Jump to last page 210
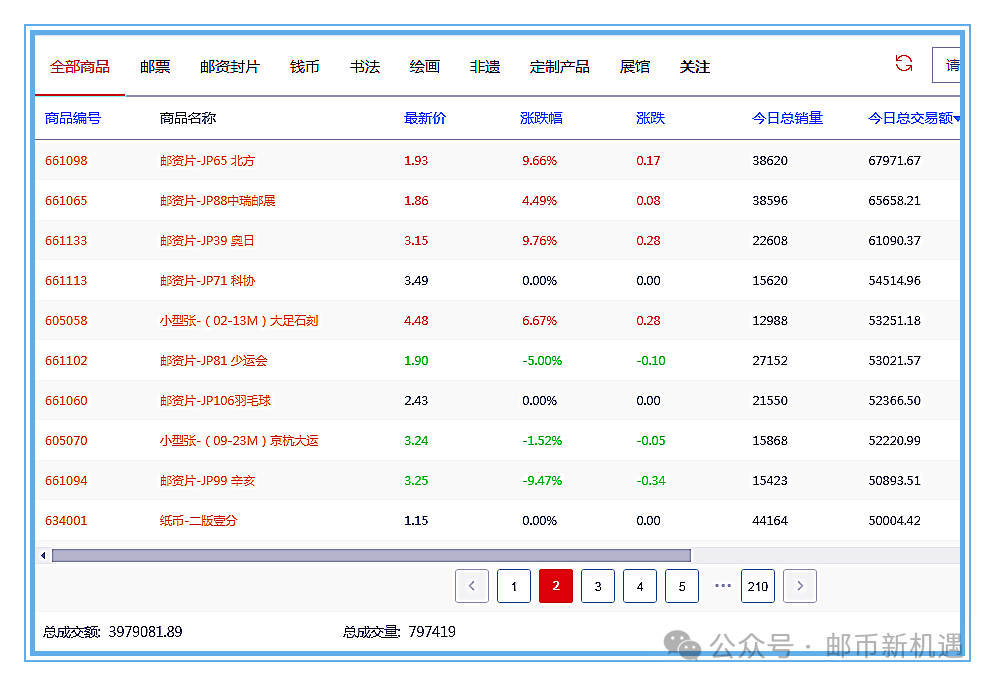 point(758,586)
